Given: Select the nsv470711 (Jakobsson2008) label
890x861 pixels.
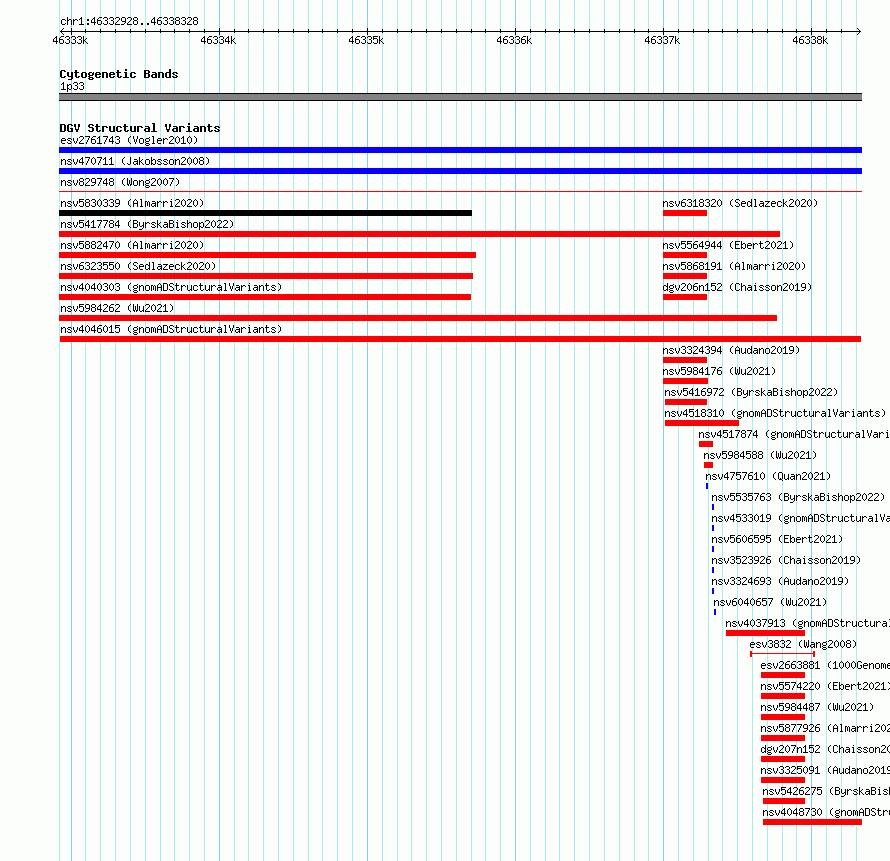Looking at the screenshot, I should coord(135,161).
